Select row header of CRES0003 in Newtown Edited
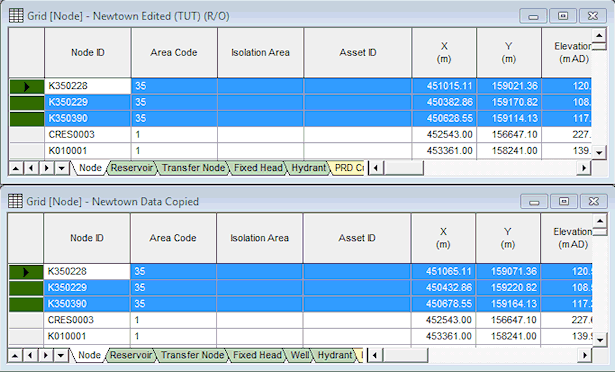The width and height of the screenshot is (615, 372). [x=27, y=135]
